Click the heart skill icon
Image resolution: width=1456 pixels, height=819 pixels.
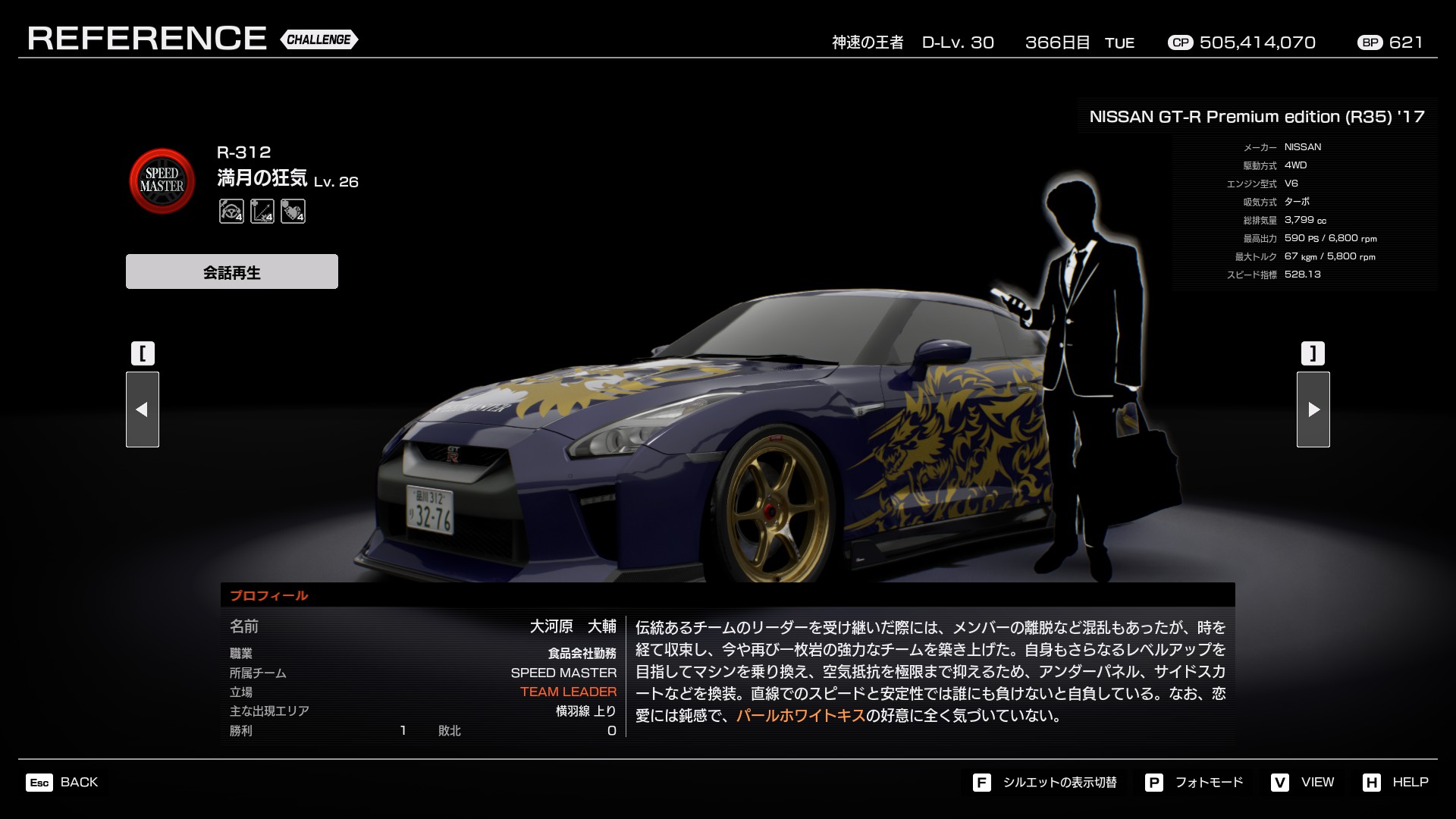[293, 211]
